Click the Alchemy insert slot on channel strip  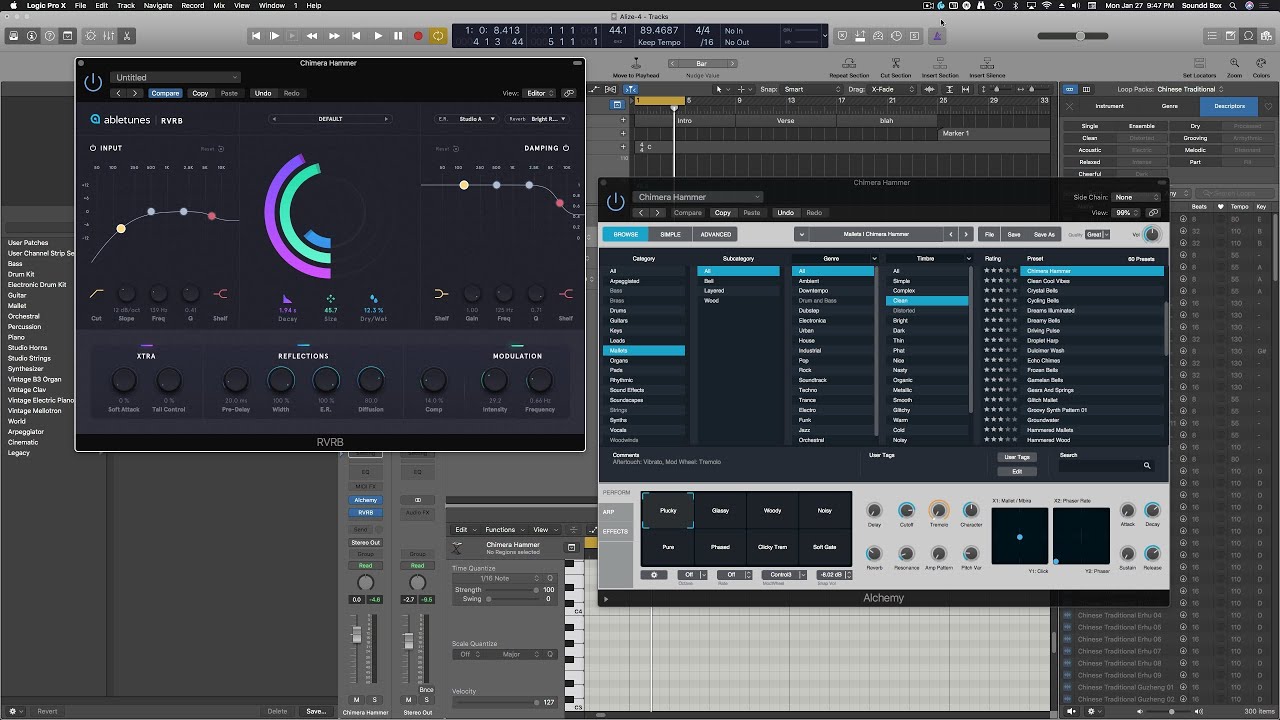(x=366, y=500)
